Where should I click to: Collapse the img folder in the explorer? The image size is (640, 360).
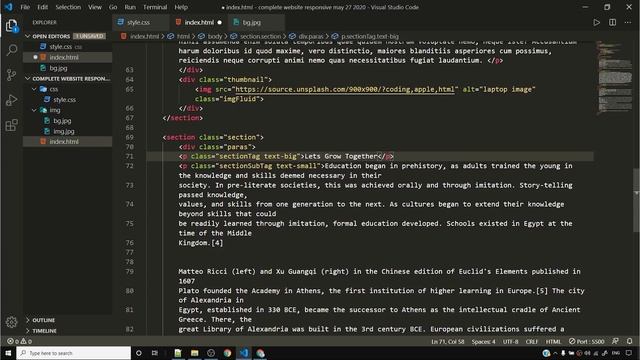34,110
